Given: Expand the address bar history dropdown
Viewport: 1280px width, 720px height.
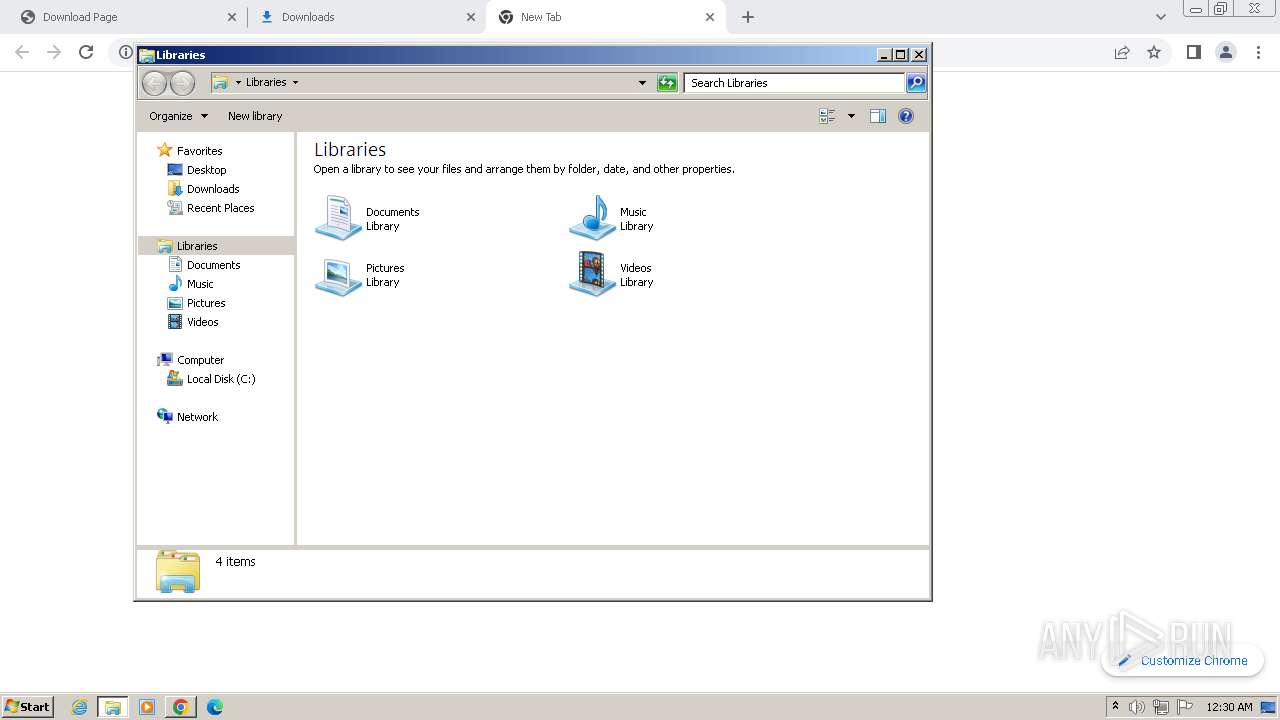Looking at the screenshot, I should pos(642,83).
